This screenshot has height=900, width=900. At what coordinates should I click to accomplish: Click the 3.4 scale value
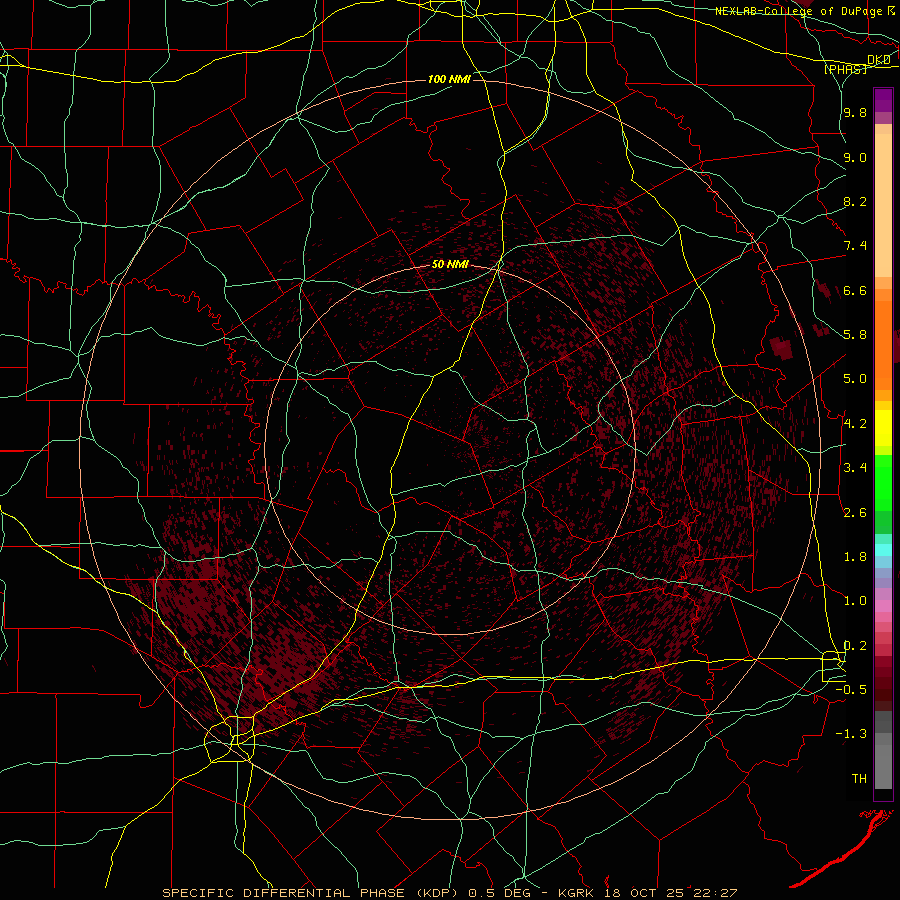tap(855, 468)
